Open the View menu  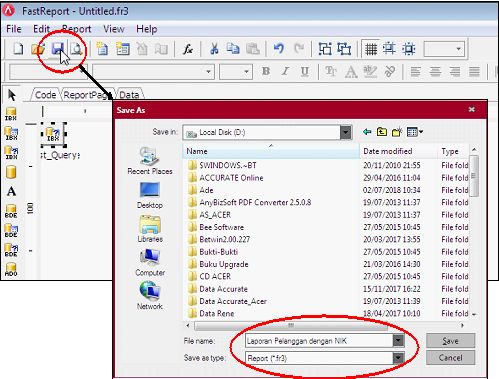(114, 29)
